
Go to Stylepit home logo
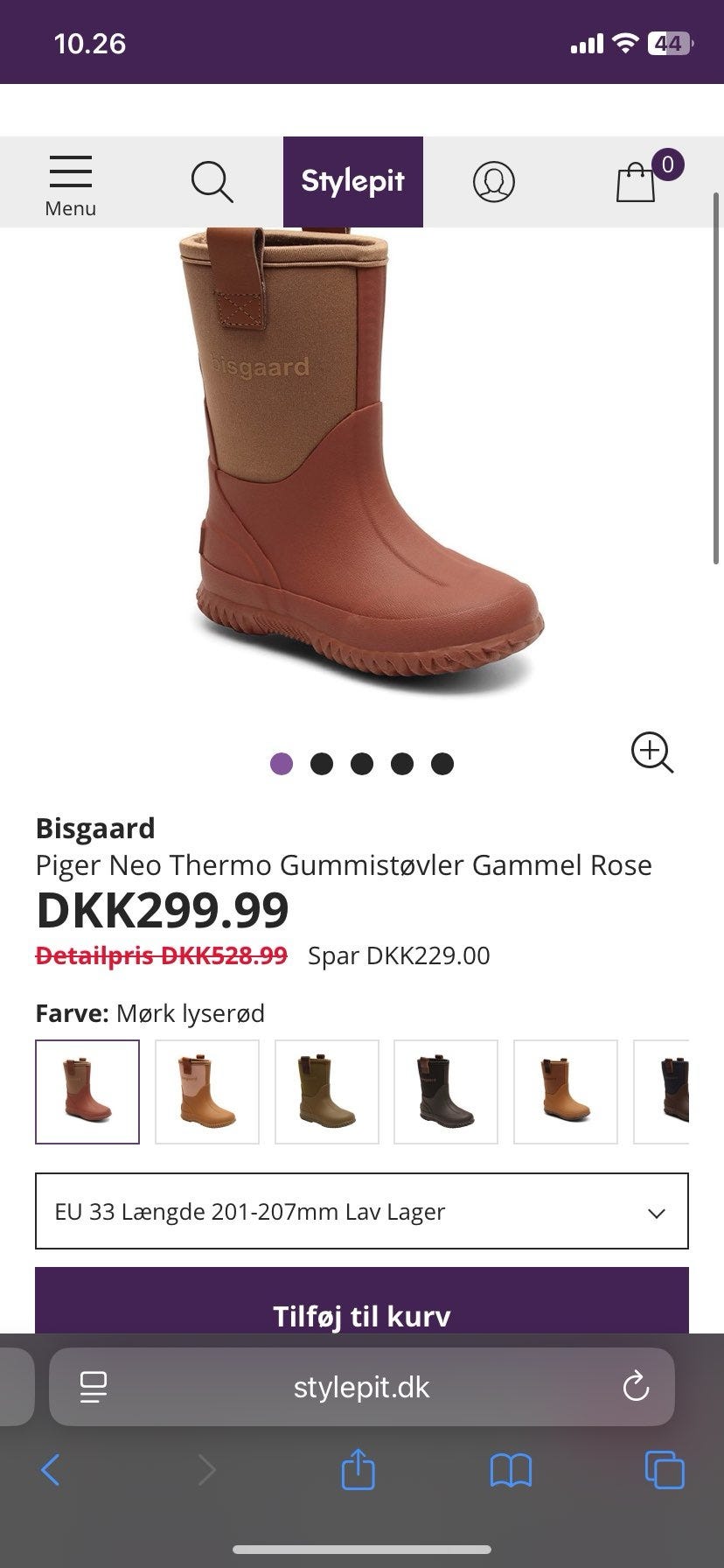click(x=353, y=181)
